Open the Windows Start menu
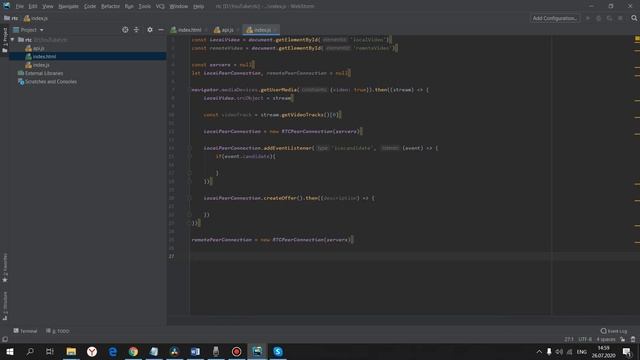The image size is (640, 360). click(x=9, y=351)
